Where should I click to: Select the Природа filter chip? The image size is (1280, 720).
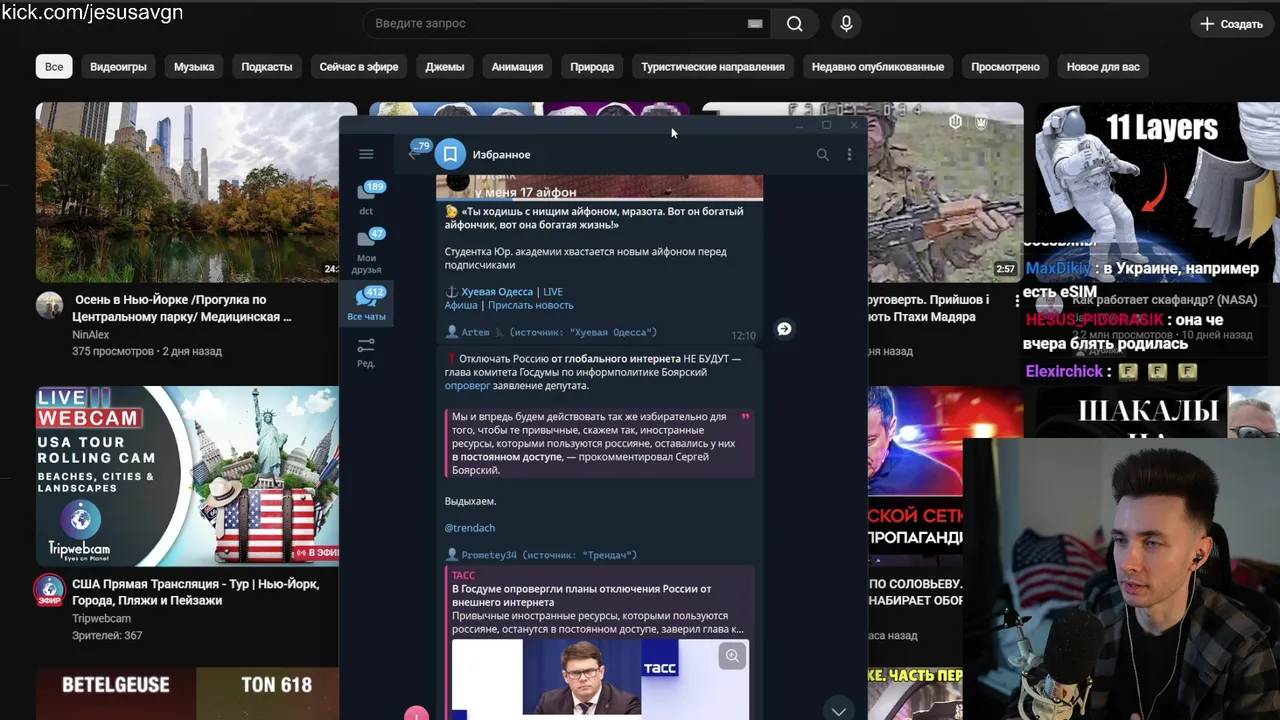(592, 67)
